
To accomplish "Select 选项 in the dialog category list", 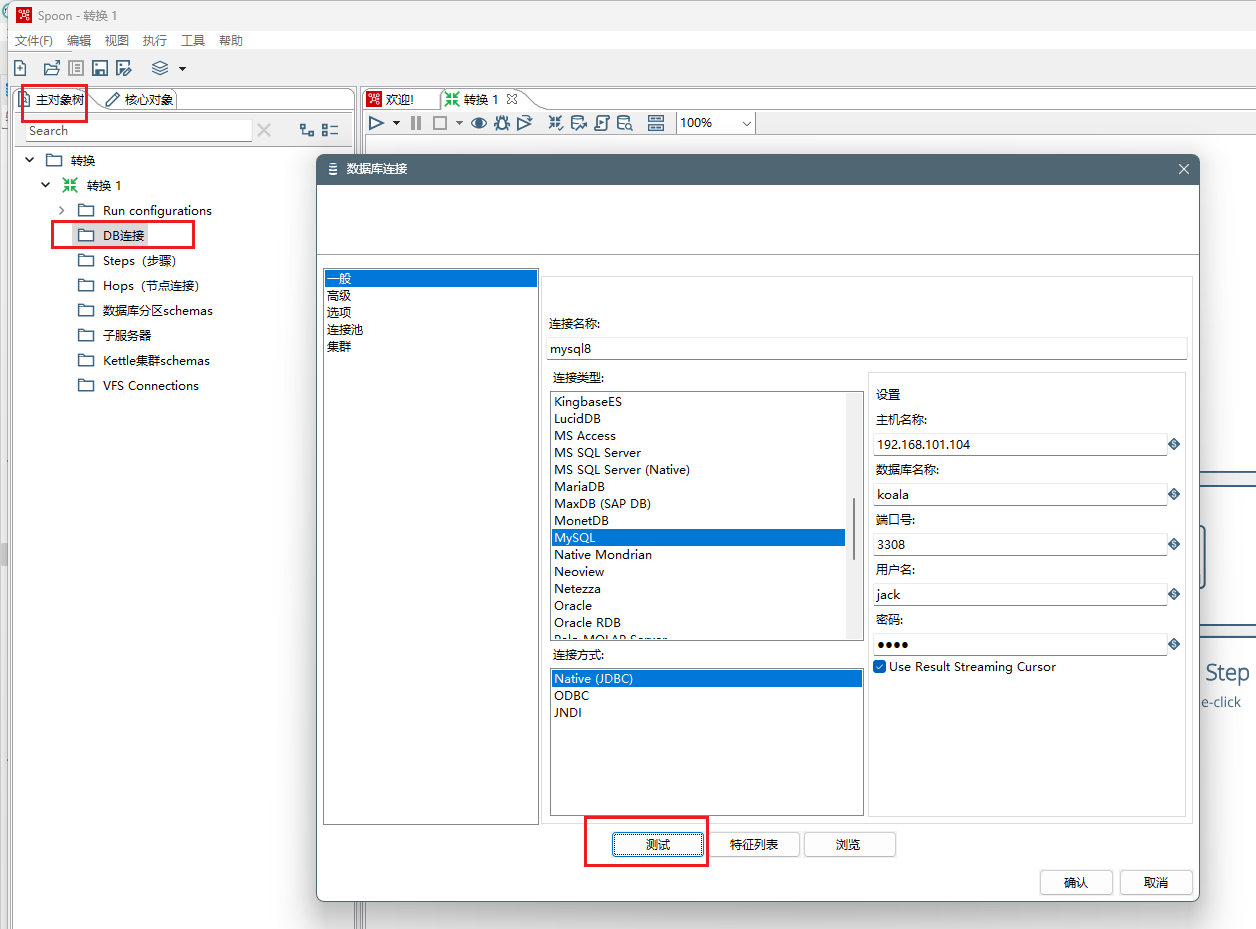I will pos(339,312).
